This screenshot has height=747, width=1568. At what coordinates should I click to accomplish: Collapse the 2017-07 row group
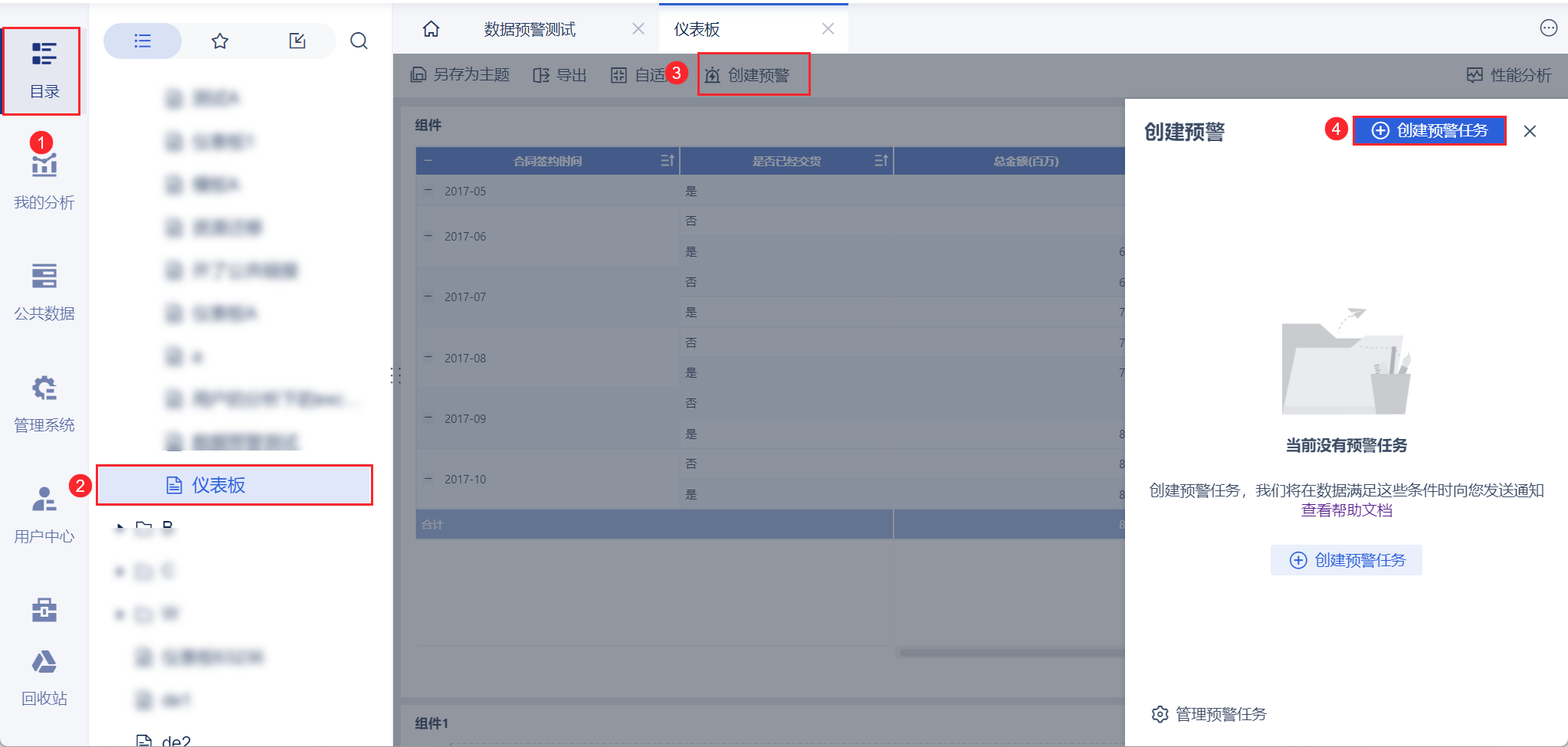428,297
